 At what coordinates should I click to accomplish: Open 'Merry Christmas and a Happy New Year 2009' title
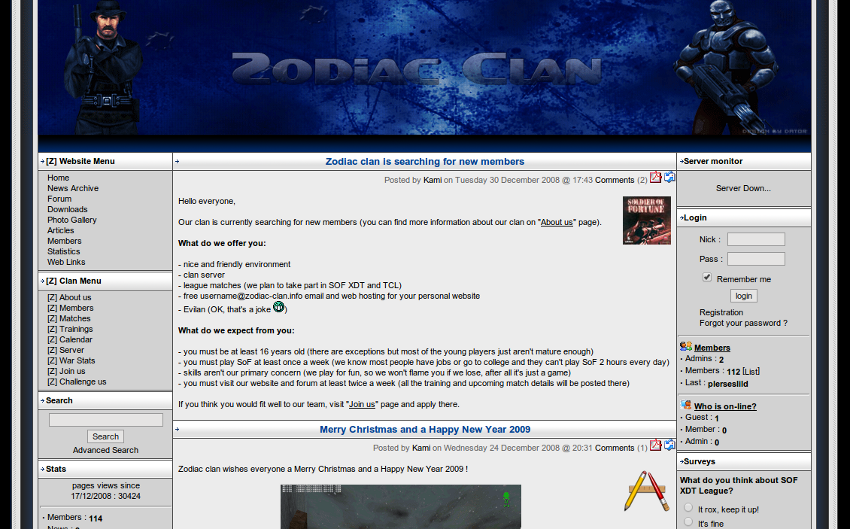pos(424,429)
